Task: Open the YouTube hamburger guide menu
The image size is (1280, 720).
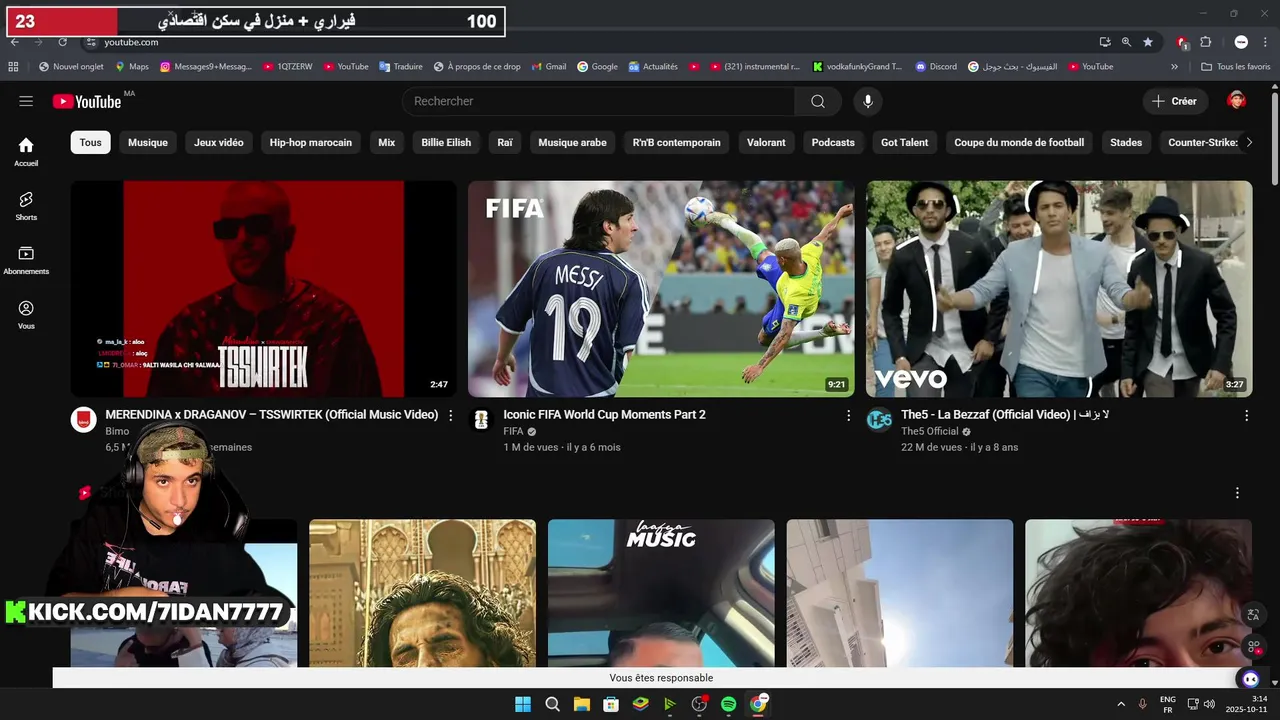Action: pos(26,101)
